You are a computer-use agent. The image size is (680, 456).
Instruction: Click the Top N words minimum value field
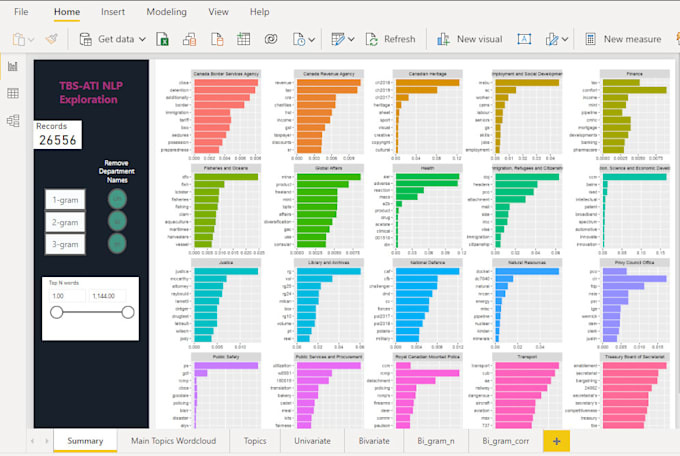coord(67,296)
